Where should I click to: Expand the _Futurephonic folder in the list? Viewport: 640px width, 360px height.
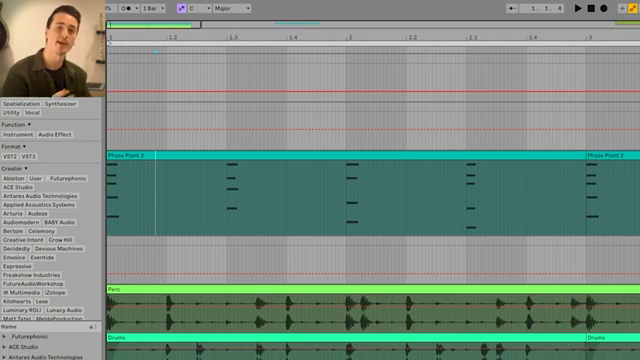tap(4, 337)
